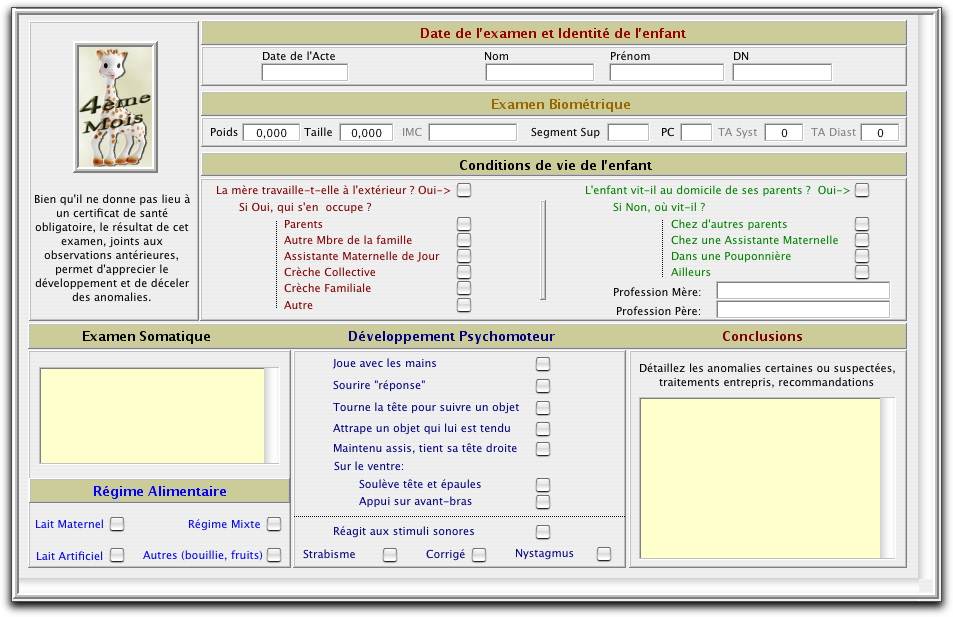Click the Conclusions text area scrollbar

click(x=888, y=478)
